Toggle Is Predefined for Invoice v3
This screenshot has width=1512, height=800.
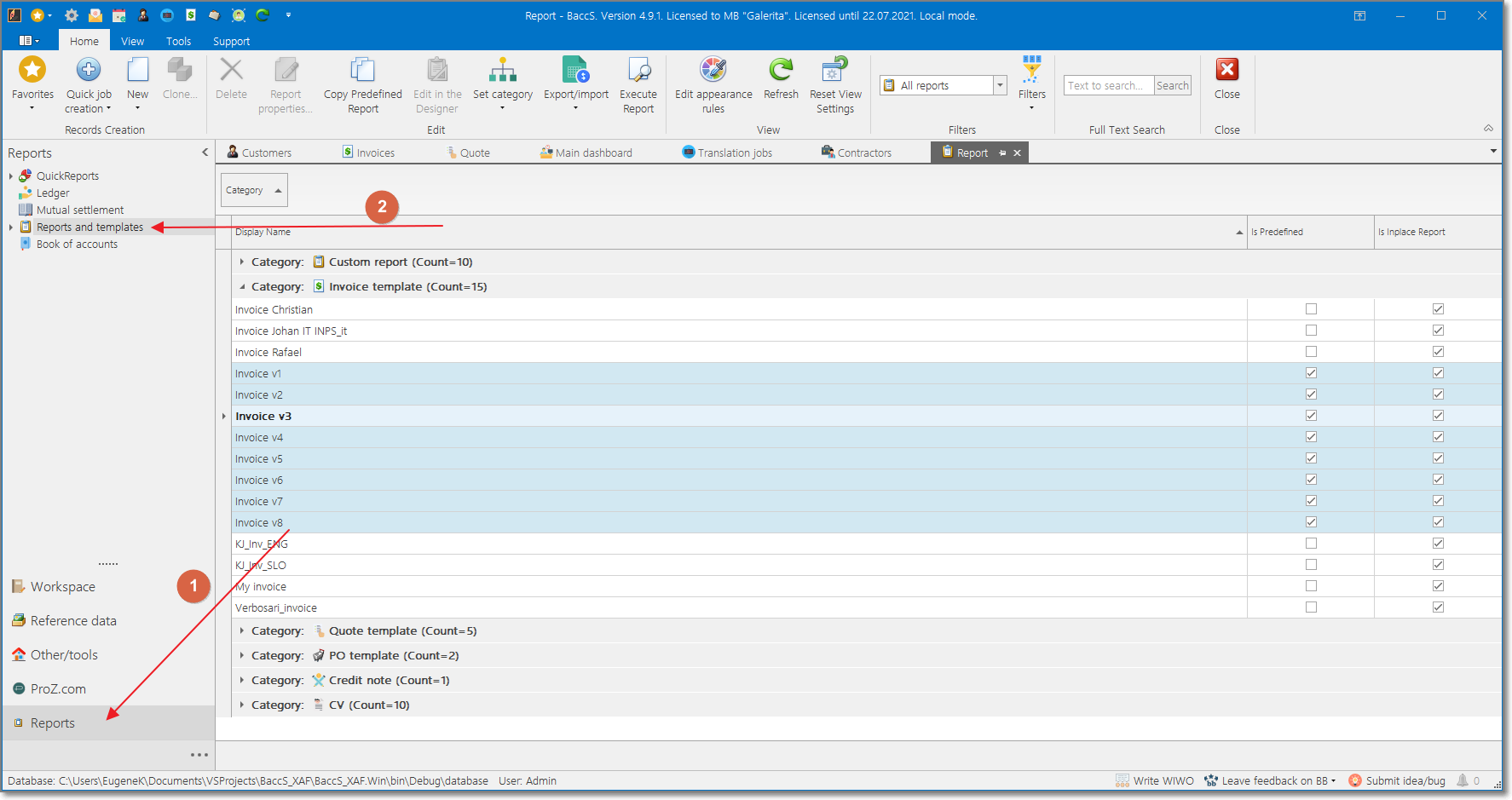click(1311, 416)
